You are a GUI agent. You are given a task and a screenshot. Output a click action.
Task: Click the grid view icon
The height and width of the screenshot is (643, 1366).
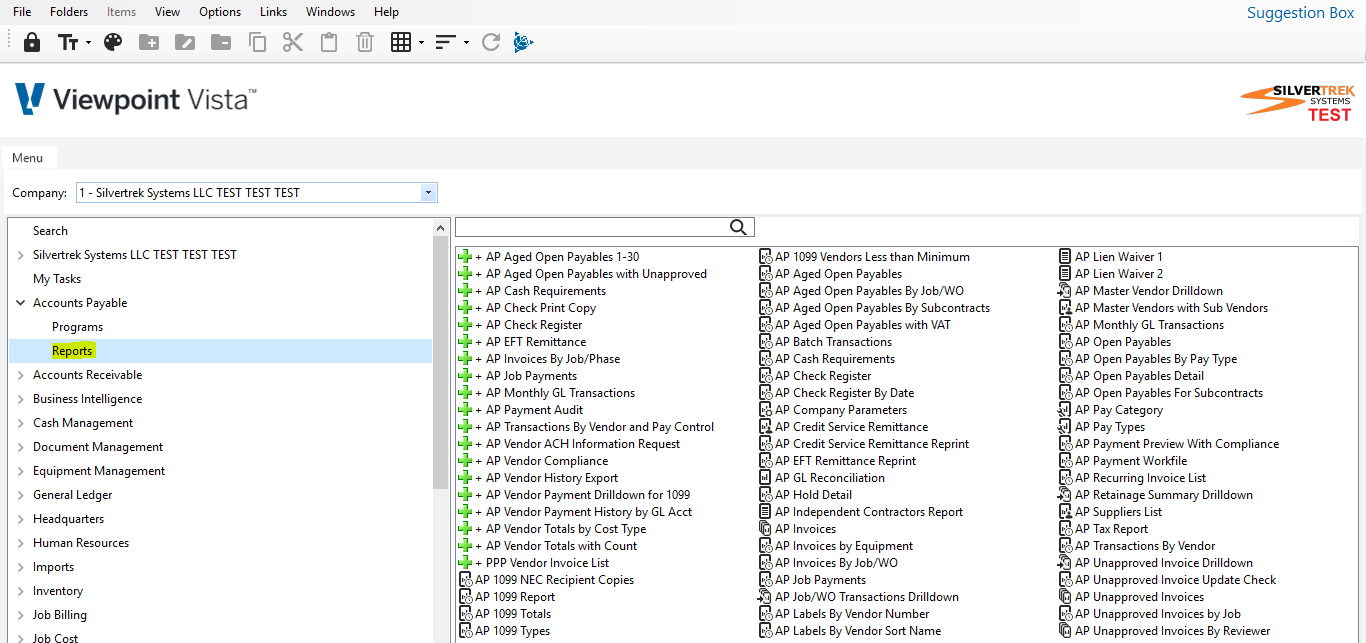click(401, 42)
